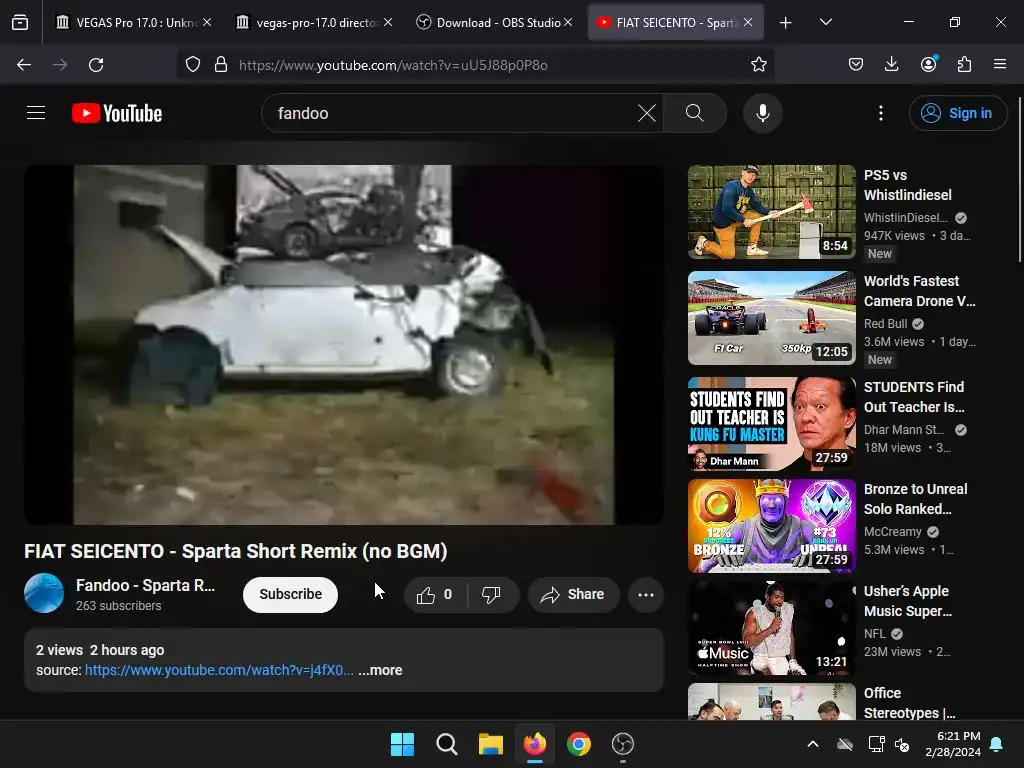Open Usher's Apple Music Super Bowl thumbnail

coord(771,628)
